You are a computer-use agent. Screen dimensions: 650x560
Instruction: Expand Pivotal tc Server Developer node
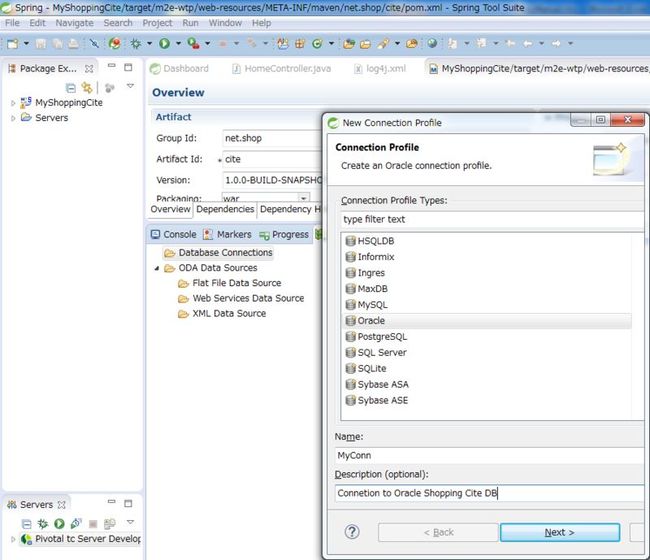pos(13,539)
